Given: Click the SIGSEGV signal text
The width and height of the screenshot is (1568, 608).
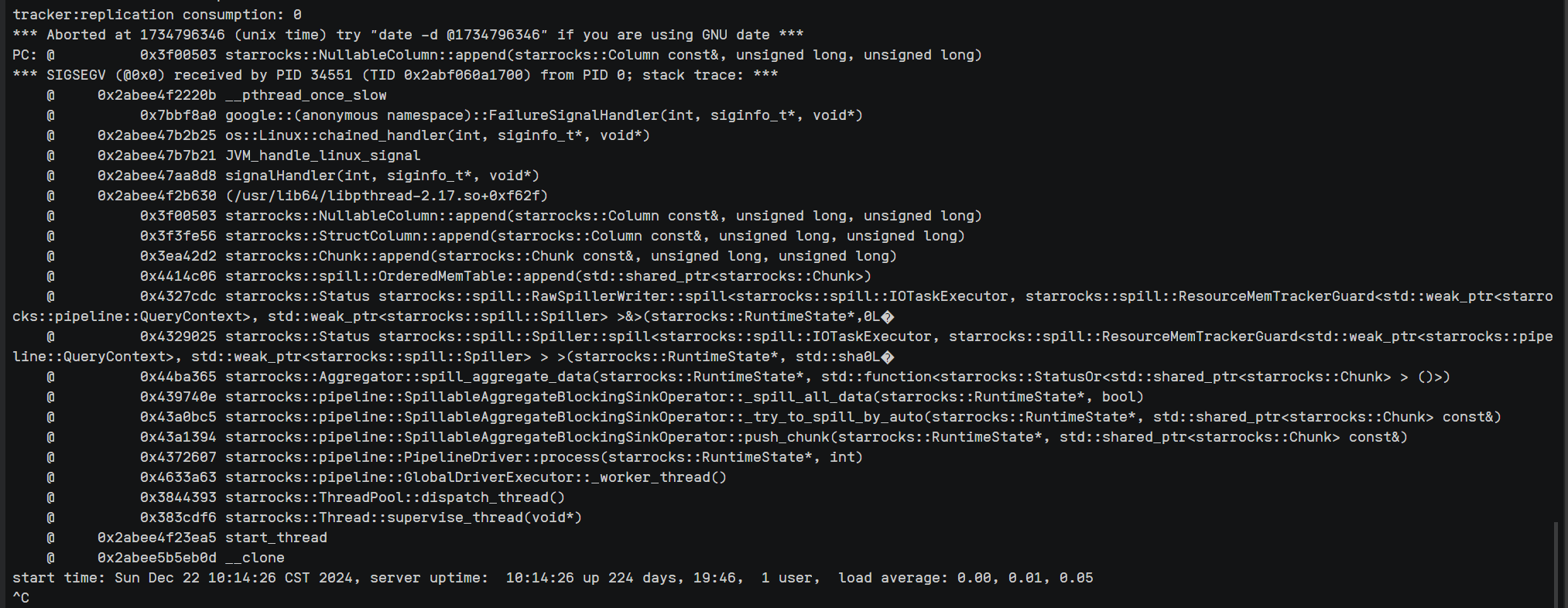Looking at the screenshot, I should tap(76, 75).
